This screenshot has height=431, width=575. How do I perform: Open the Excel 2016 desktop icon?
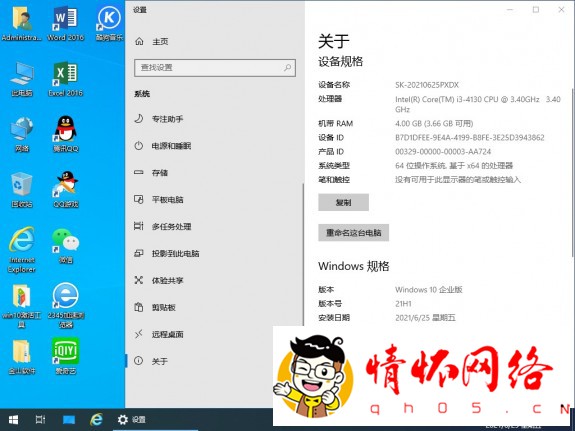[x=66, y=79]
